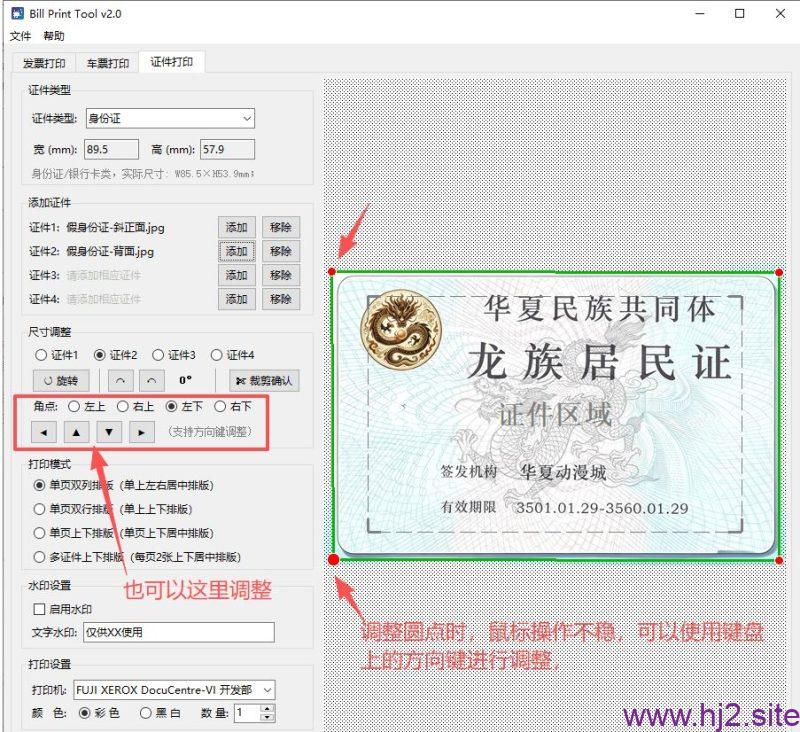This screenshot has height=732, width=800.
Task: Select 单页双行排版 print mode
Action: click(x=39, y=509)
